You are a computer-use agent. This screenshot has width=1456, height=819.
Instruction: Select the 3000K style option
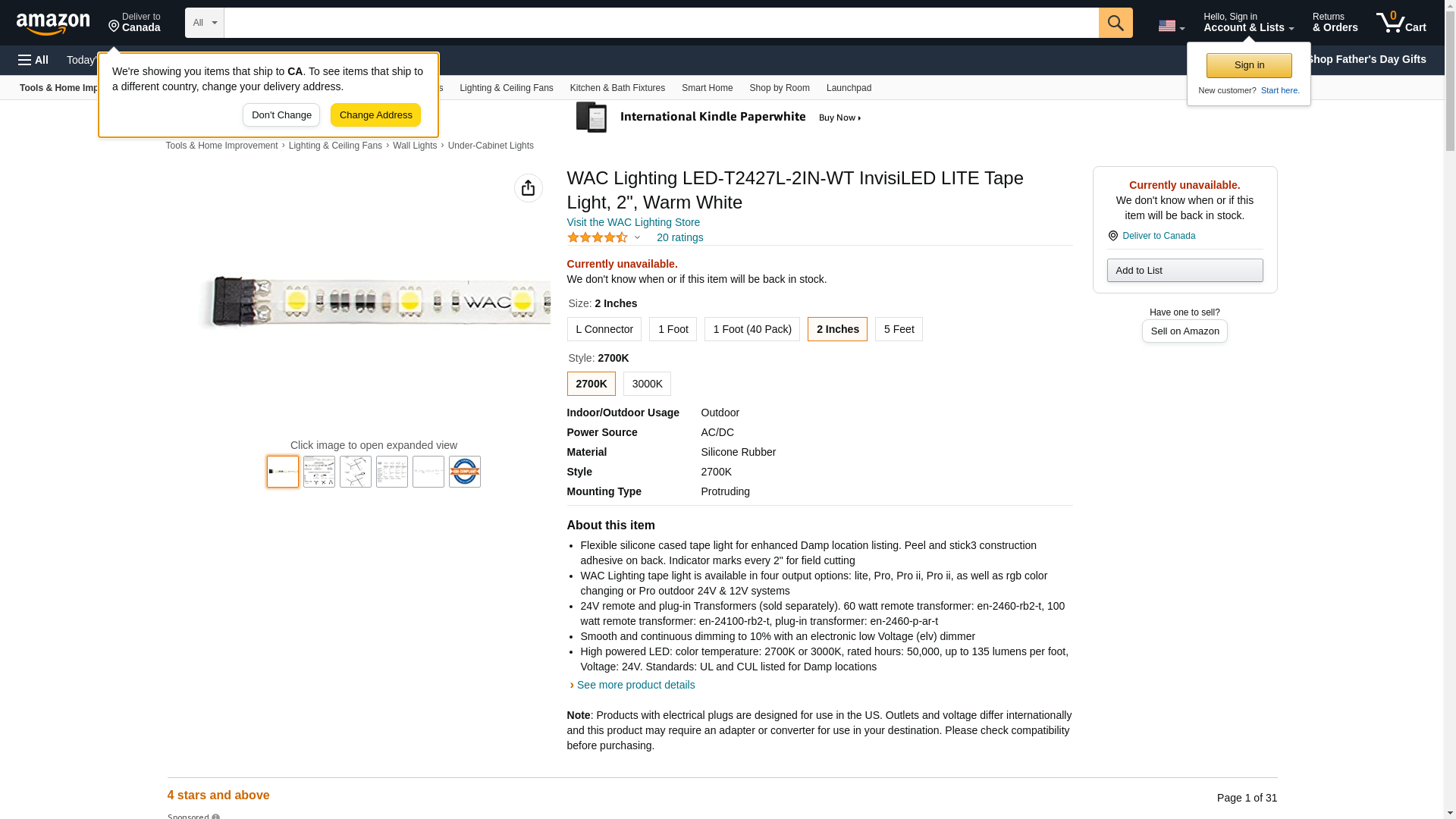(647, 384)
